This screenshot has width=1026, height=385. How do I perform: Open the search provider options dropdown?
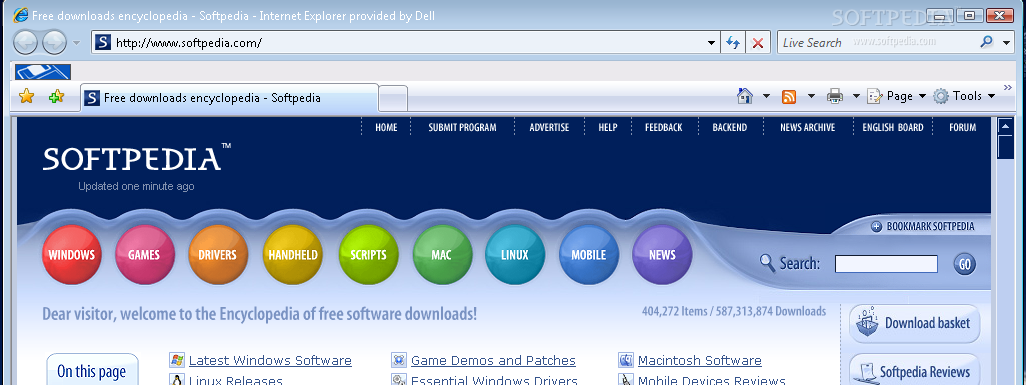coord(1006,43)
